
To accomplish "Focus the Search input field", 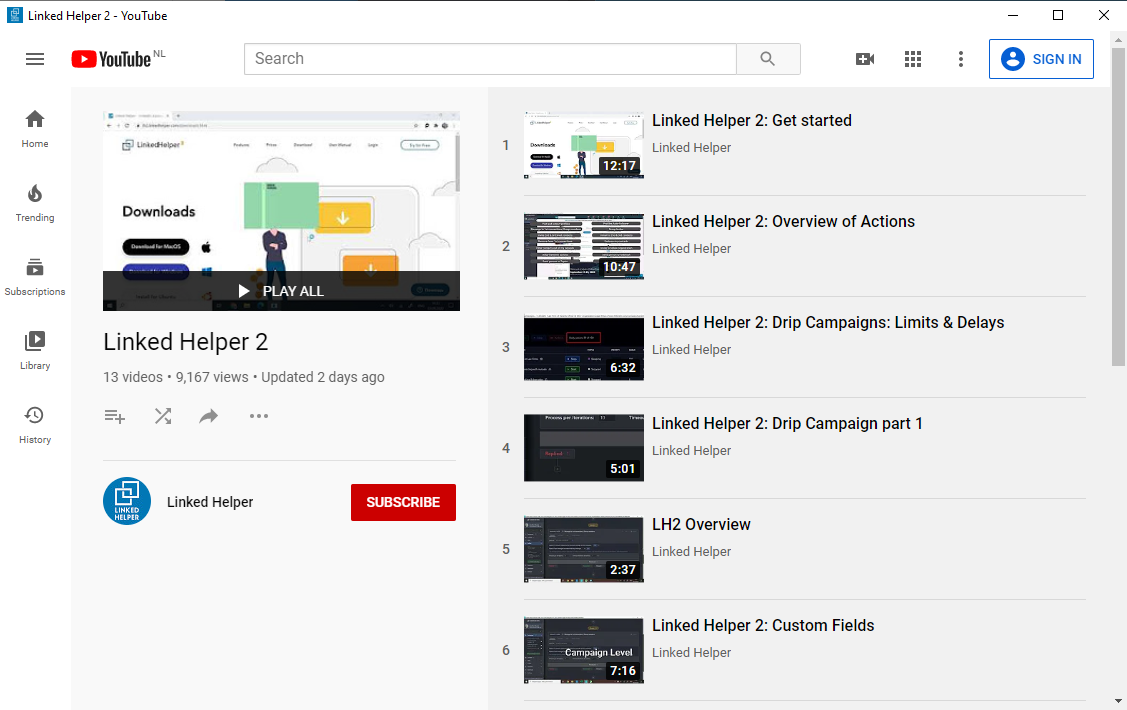I will point(490,59).
